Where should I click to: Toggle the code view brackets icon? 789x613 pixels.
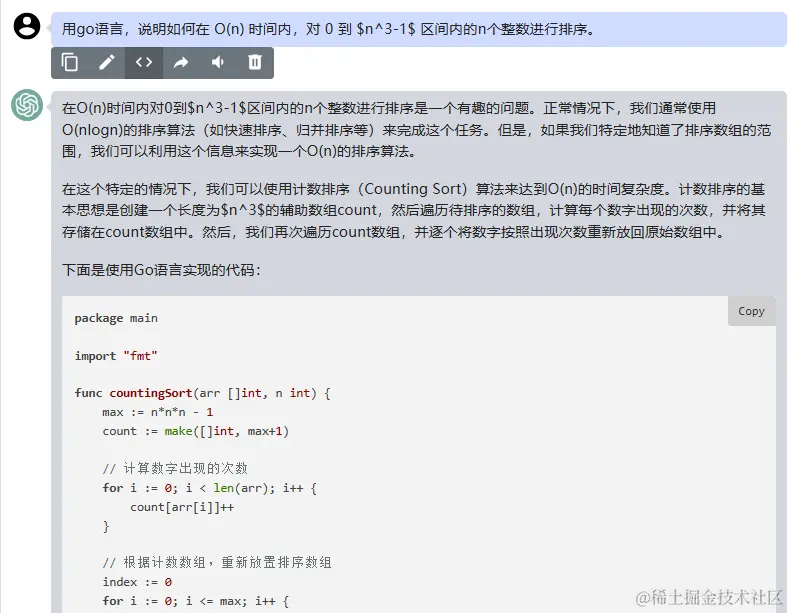pos(144,62)
